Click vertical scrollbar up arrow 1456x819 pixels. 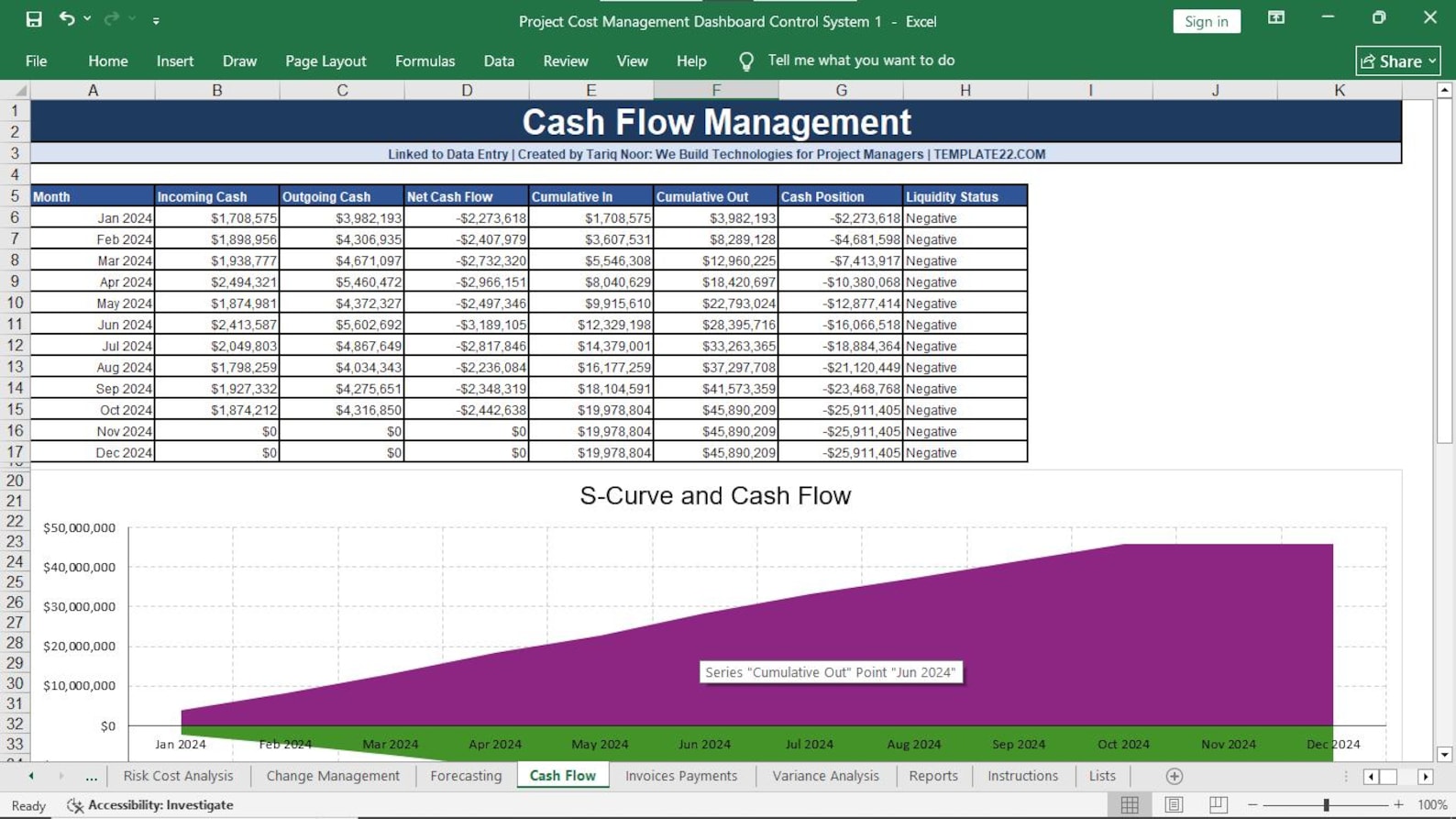click(1445, 90)
